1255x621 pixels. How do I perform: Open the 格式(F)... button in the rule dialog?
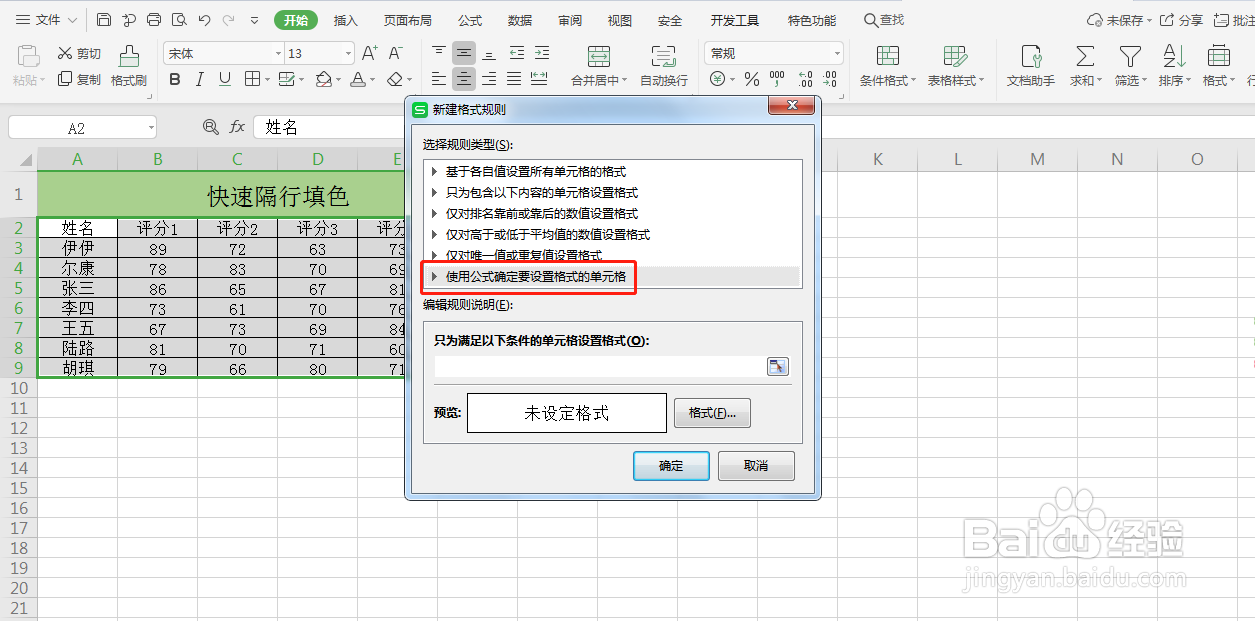coord(712,413)
